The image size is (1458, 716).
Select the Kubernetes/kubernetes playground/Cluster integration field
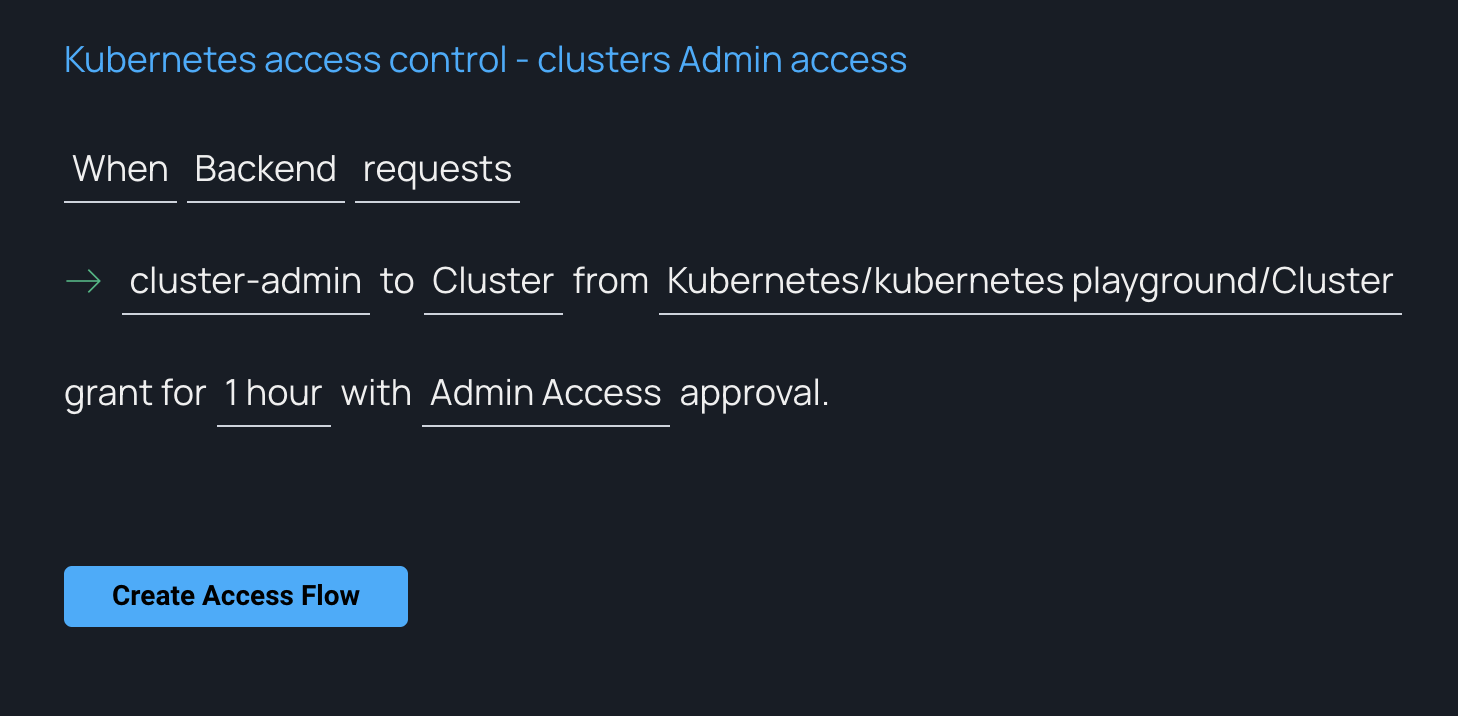[1029, 282]
